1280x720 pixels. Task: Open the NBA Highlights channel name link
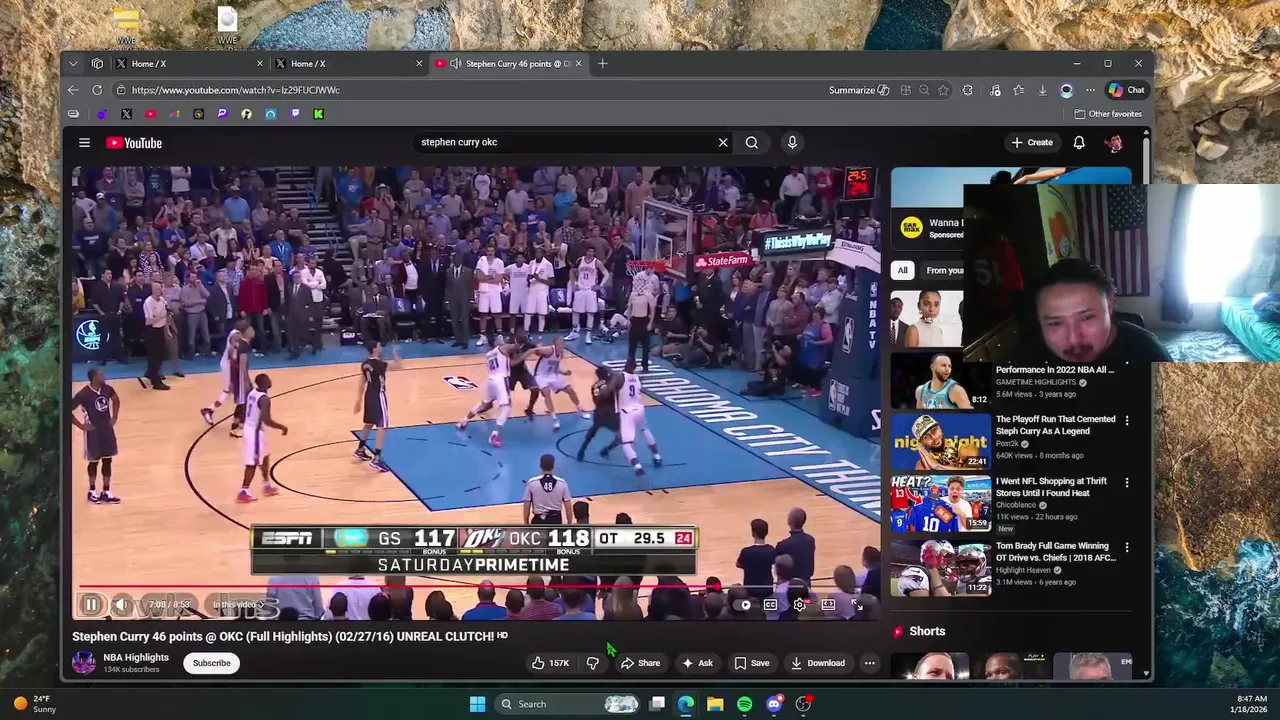[x=136, y=658]
